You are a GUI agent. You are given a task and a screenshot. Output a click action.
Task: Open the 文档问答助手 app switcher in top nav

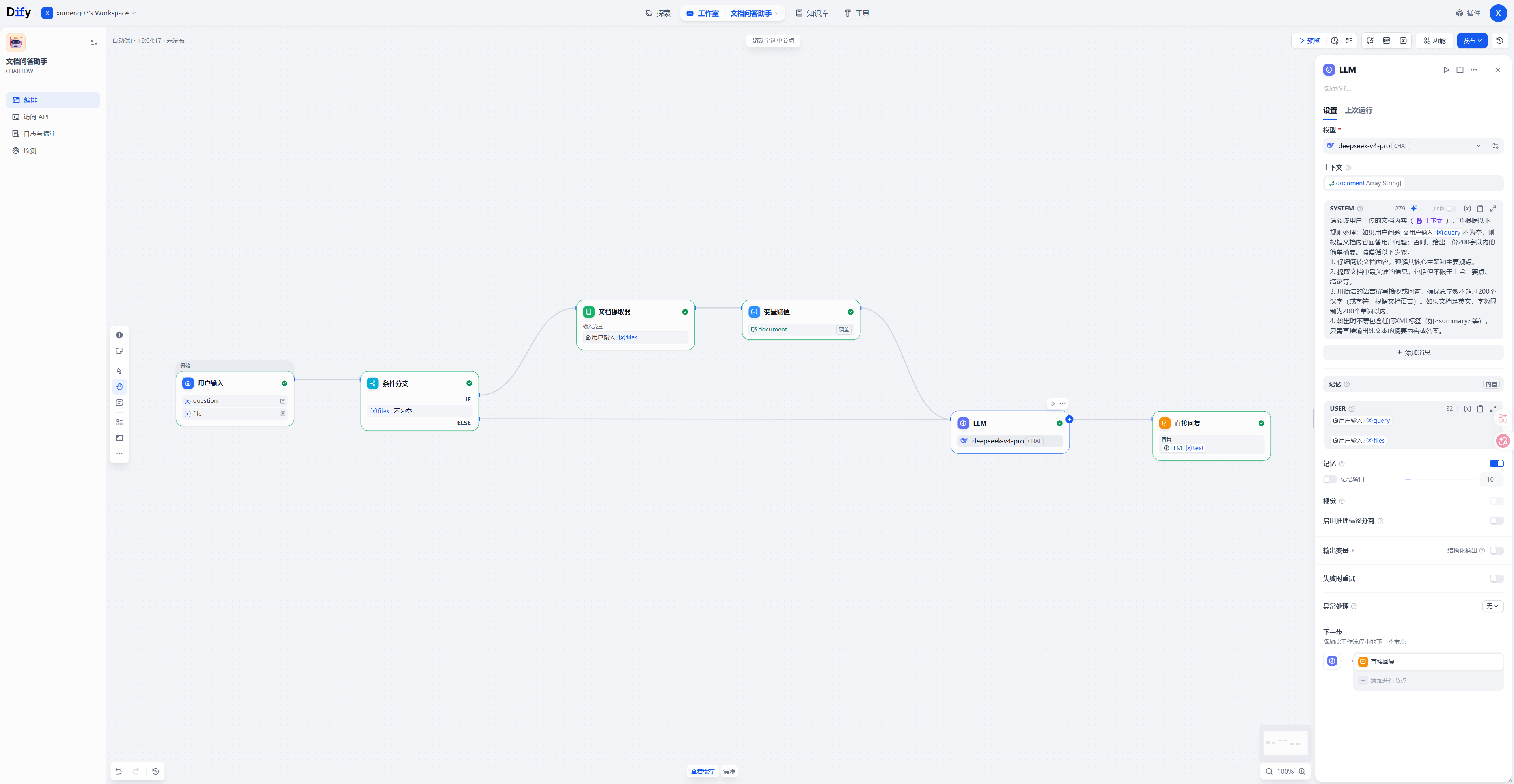754,13
